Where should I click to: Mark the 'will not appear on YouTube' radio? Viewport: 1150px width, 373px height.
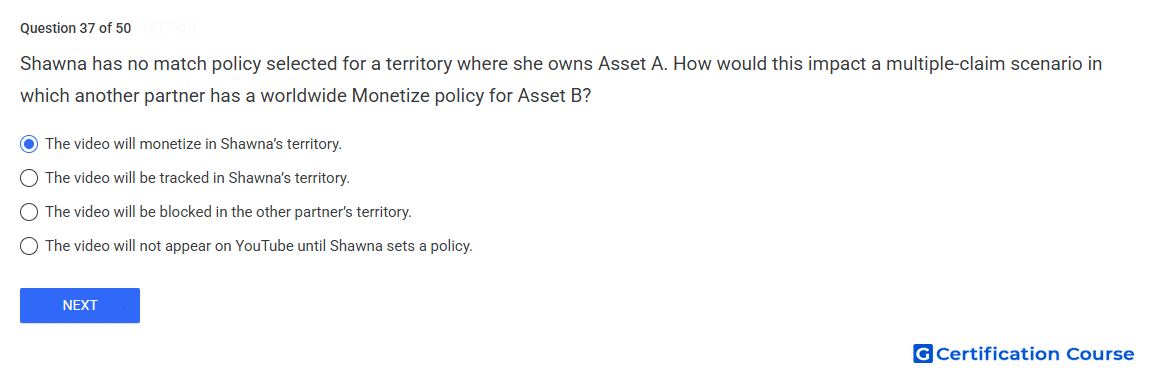click(x=29, y=246)
